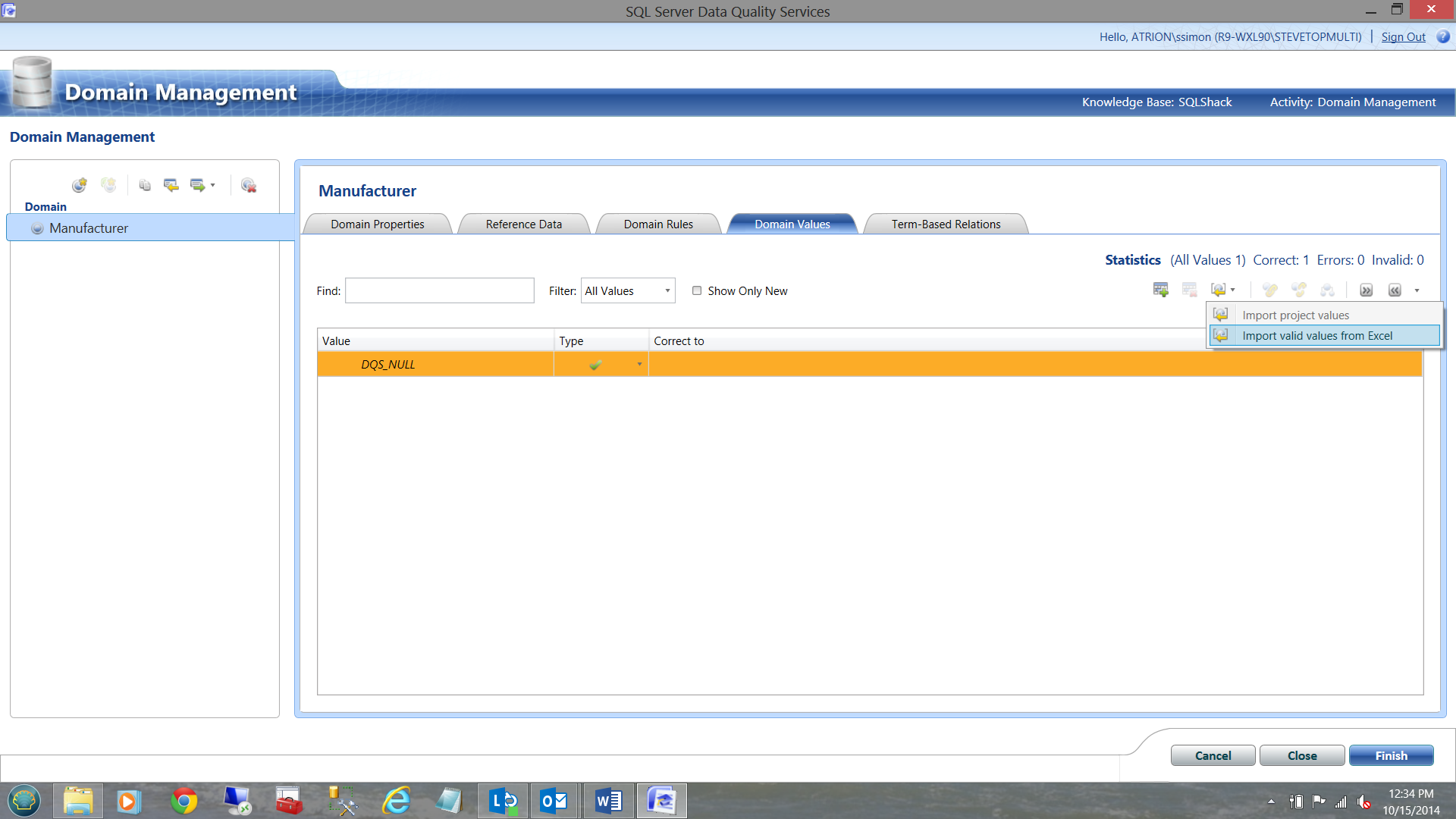Click the Create a domain icon

pyautogui.click(x=79, y=185)
